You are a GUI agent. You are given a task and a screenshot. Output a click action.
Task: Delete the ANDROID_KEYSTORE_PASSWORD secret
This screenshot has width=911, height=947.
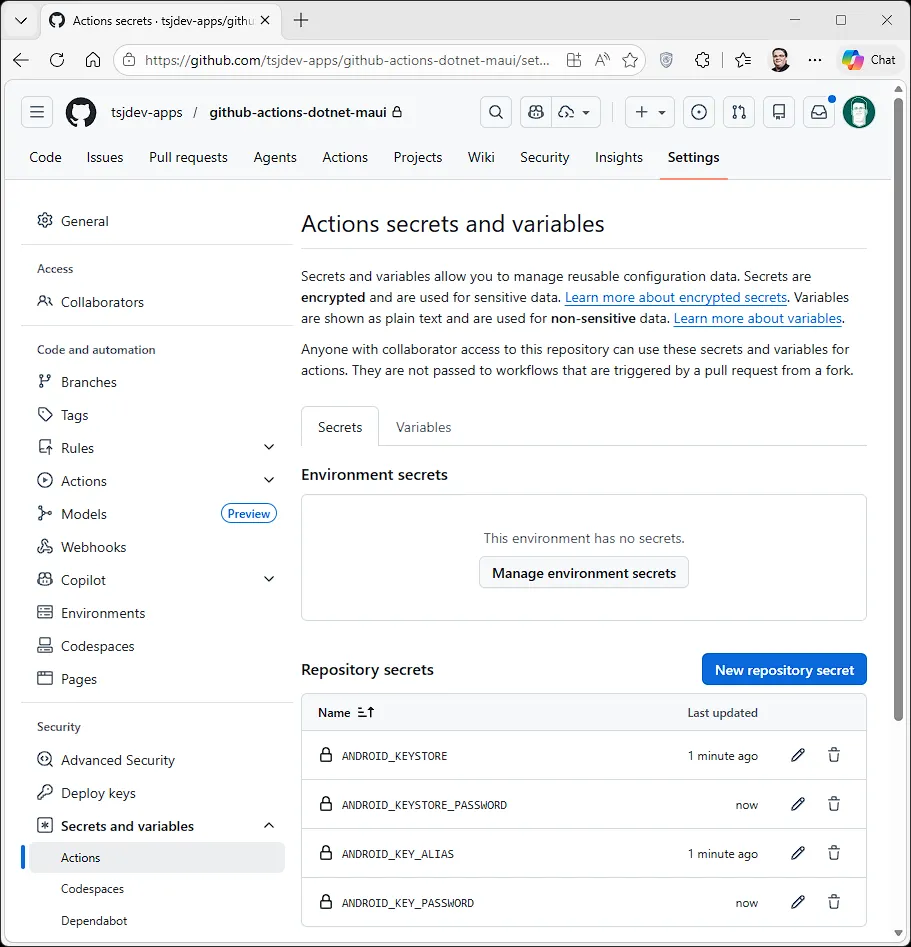(834, 804)
